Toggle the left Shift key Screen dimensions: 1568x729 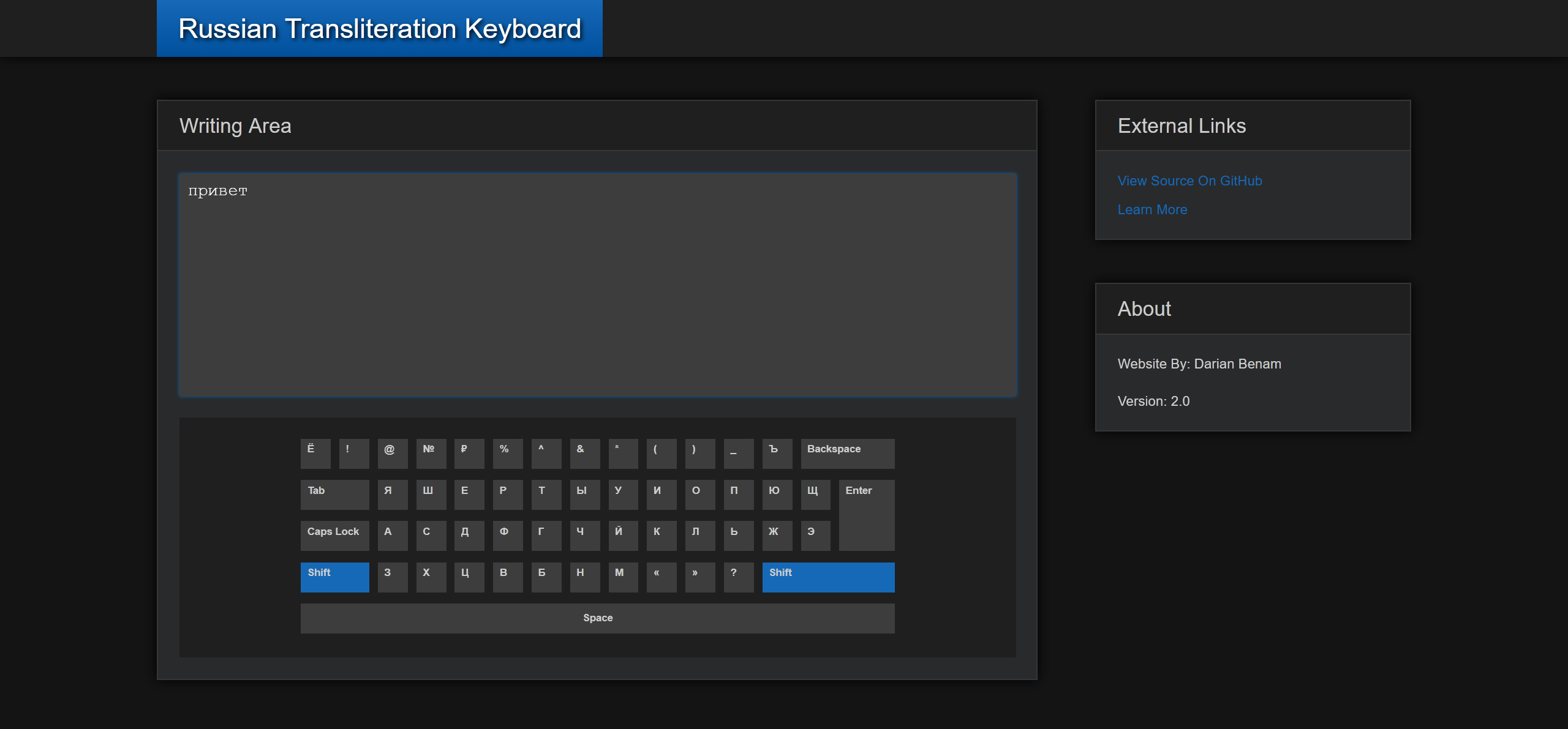pyautogui.click(x=334, y=577)
